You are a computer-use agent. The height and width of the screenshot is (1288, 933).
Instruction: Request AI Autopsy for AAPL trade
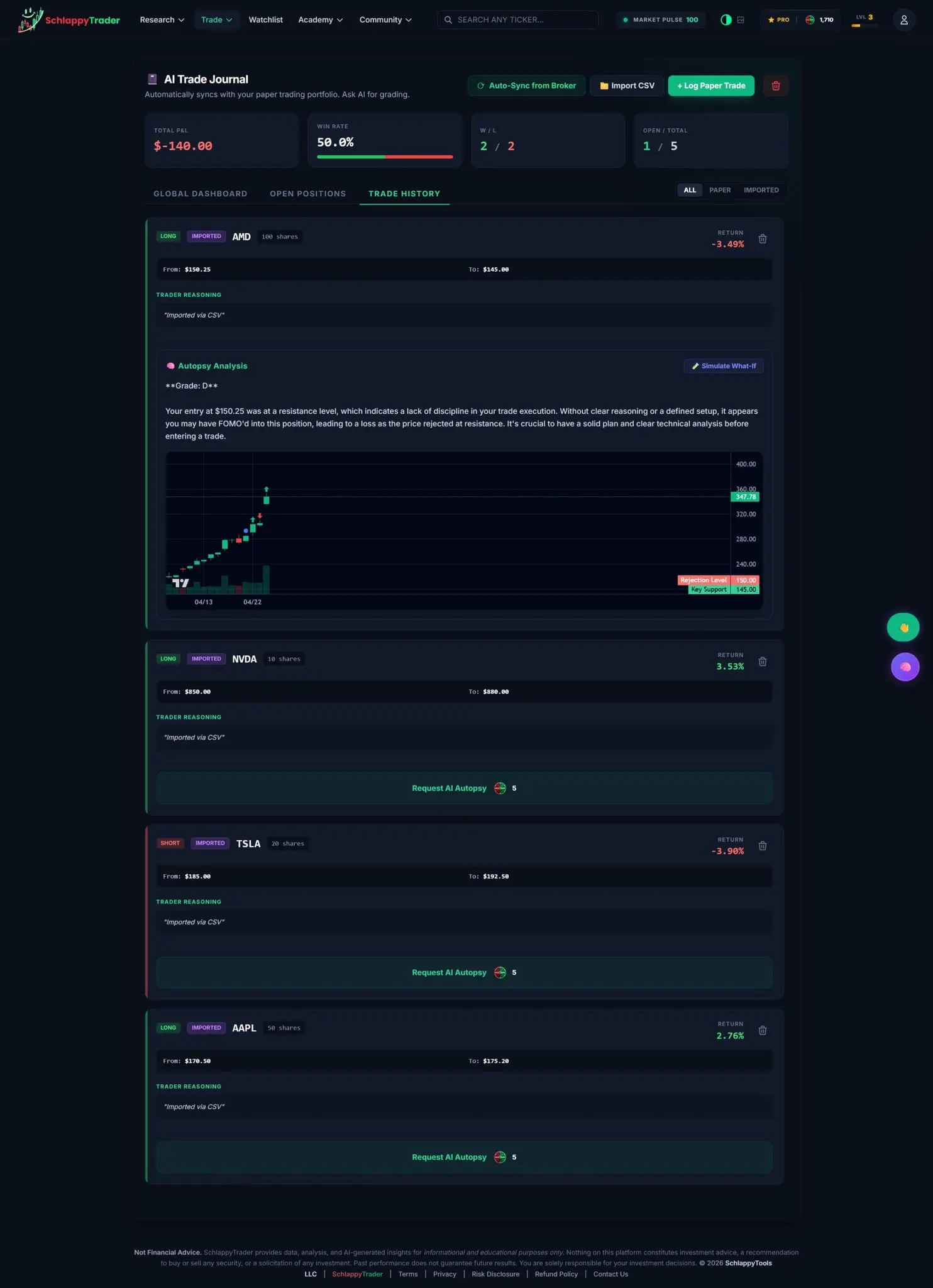[x=464, y=1157]
